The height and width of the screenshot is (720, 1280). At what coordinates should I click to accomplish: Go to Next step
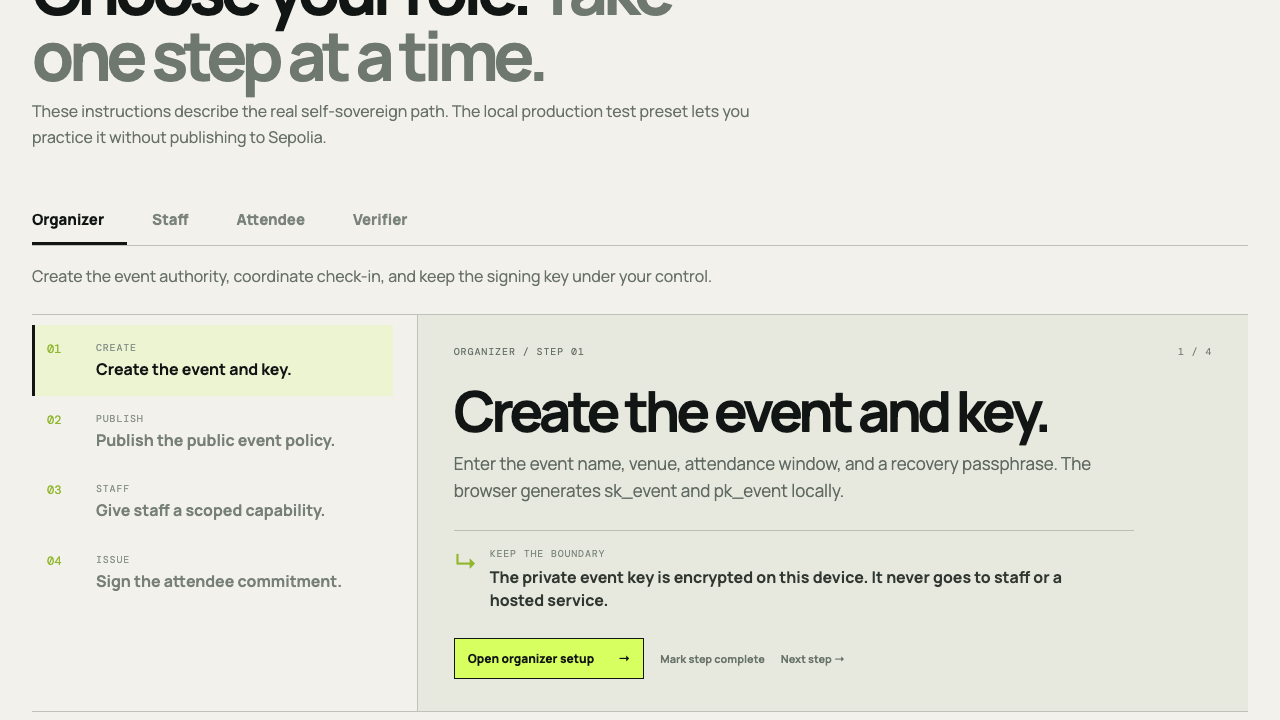(x=812, y=659)
